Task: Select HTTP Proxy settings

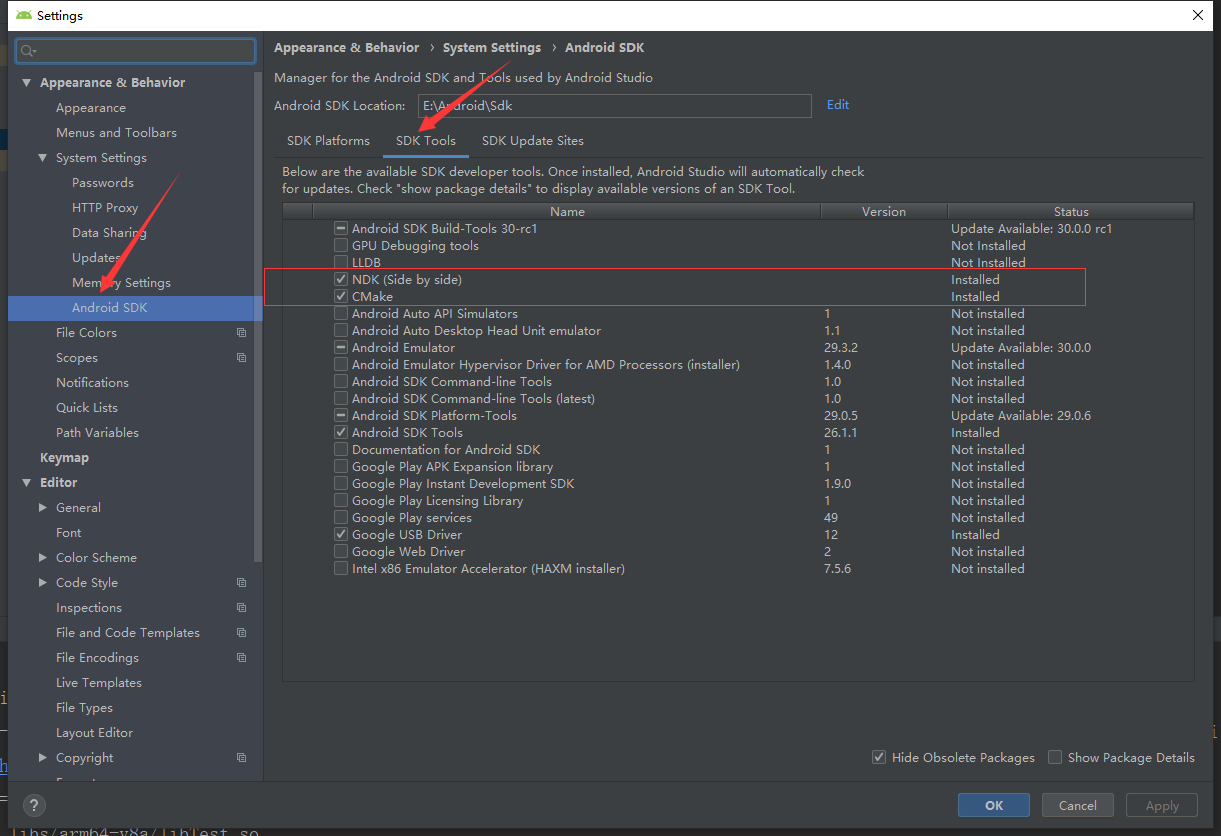Action: [105, 208]
